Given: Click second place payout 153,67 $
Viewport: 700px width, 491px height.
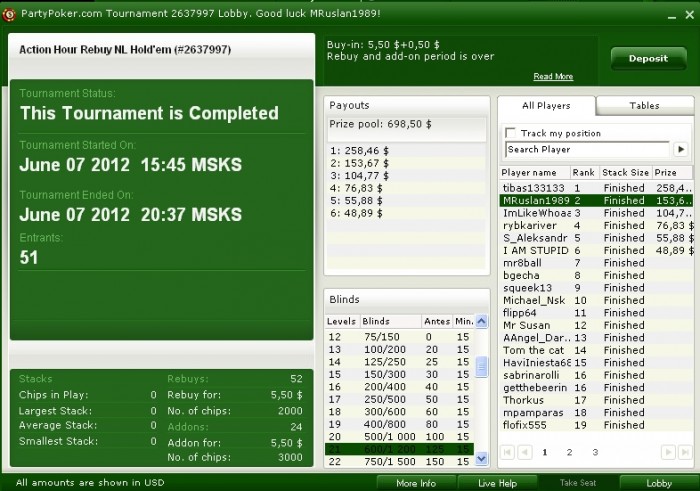Looking at the screenshot, I should coord(359,163).
